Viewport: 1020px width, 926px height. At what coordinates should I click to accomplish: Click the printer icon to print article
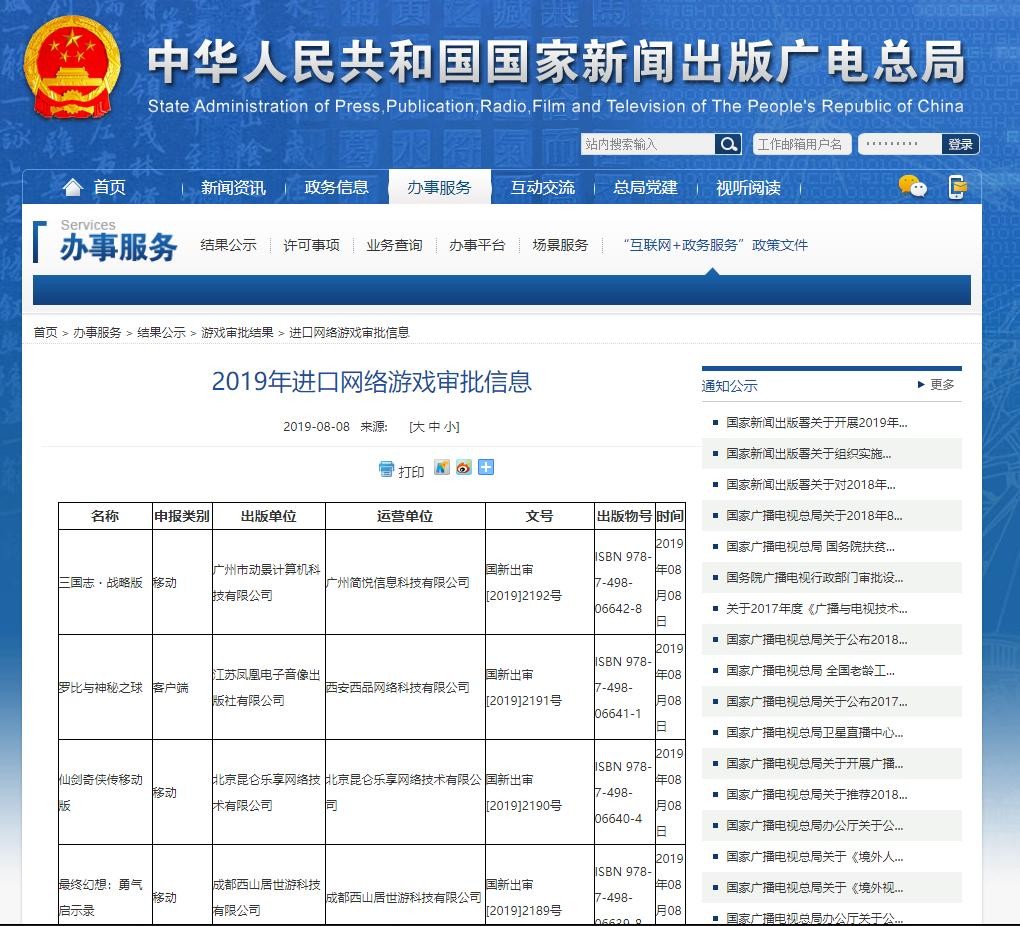coord(387,470)
